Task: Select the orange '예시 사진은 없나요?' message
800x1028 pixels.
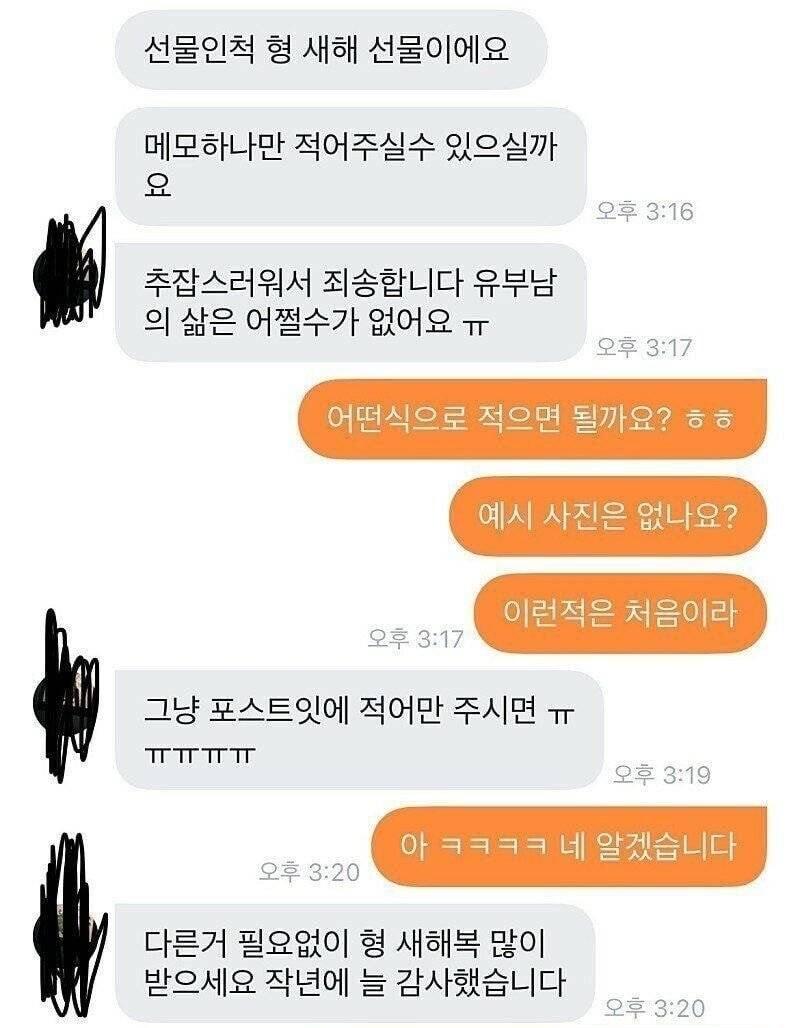Action: point(608,516)
